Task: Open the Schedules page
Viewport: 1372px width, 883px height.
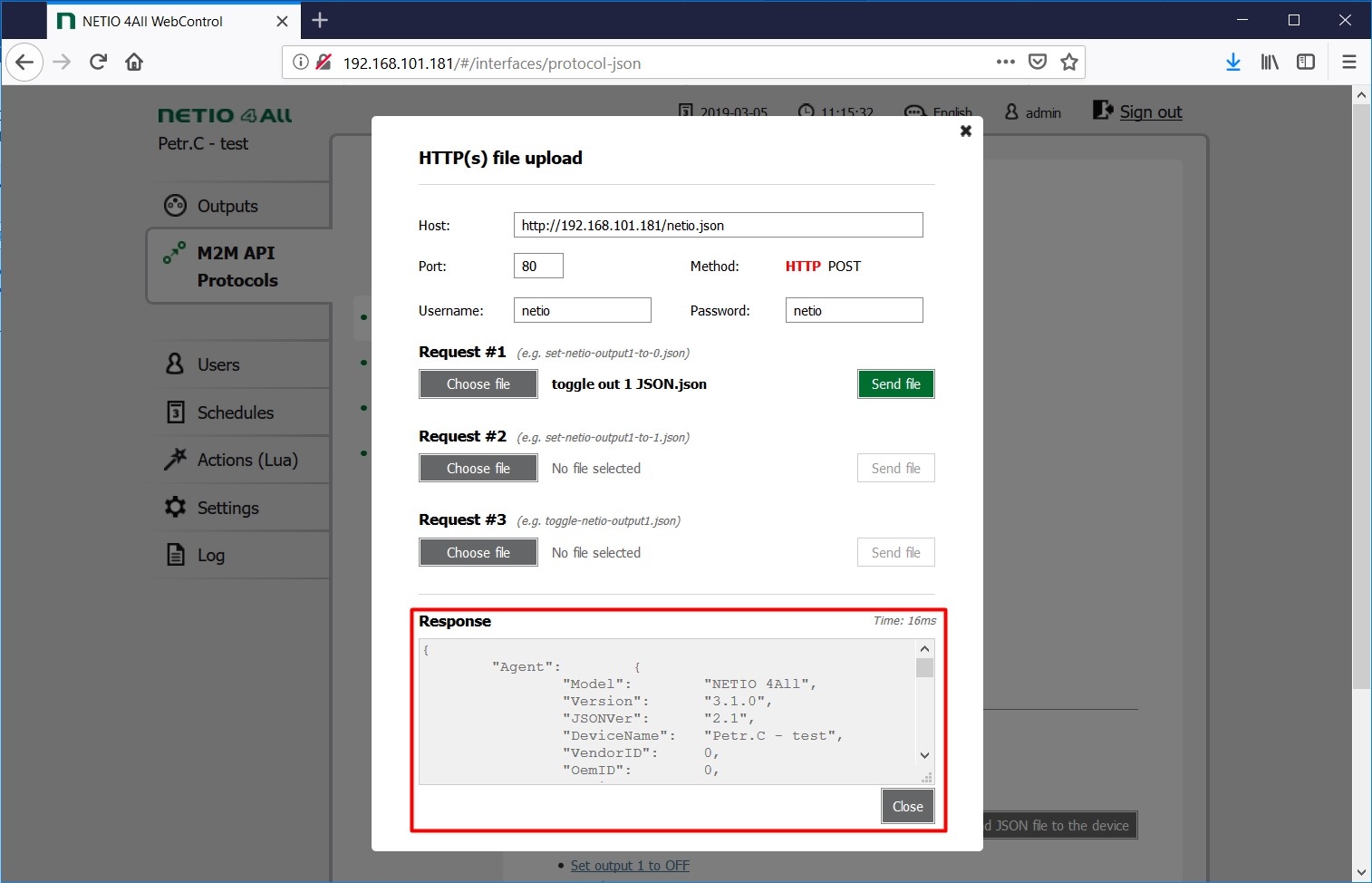Action: click(x=236, y=412)
